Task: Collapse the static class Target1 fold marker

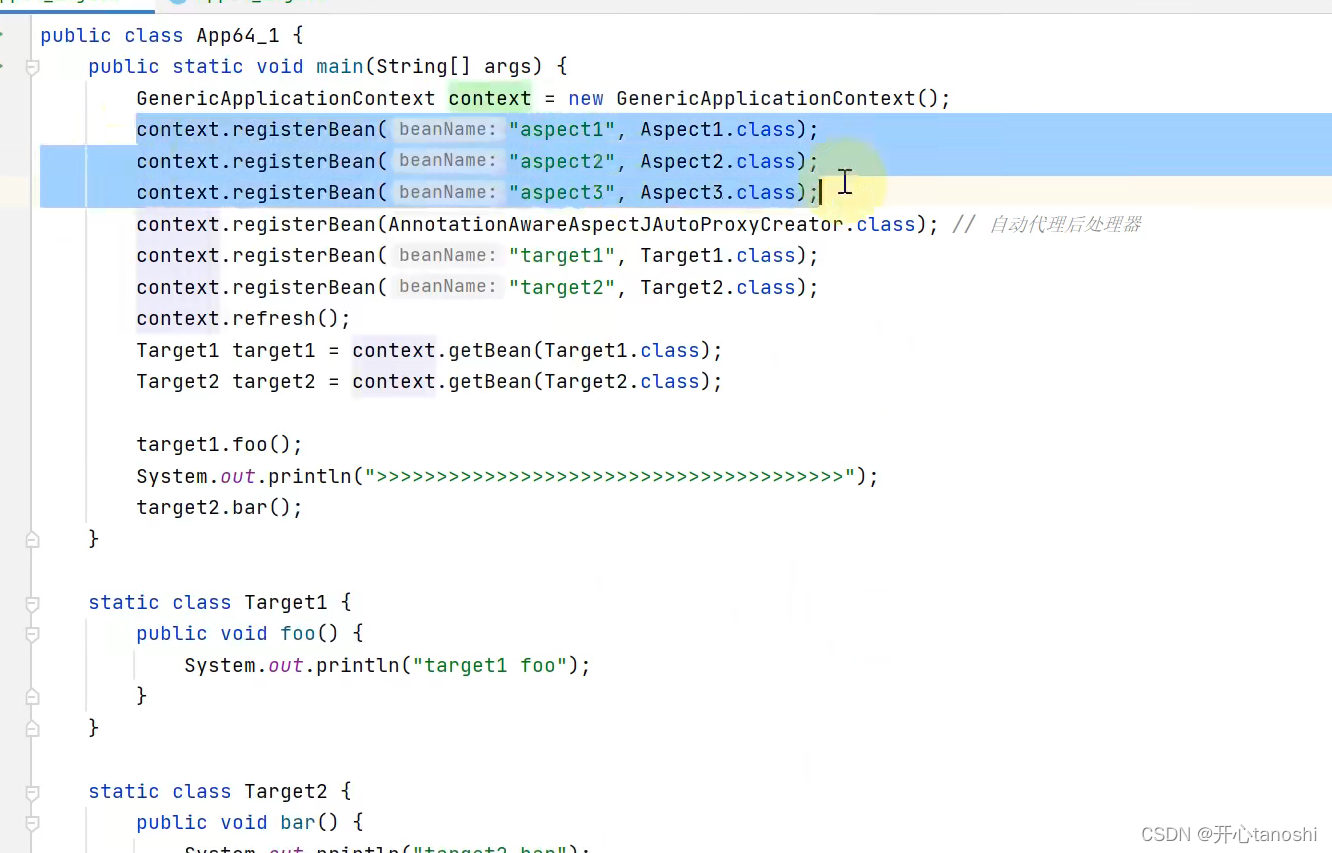Action: pos(32,603)
